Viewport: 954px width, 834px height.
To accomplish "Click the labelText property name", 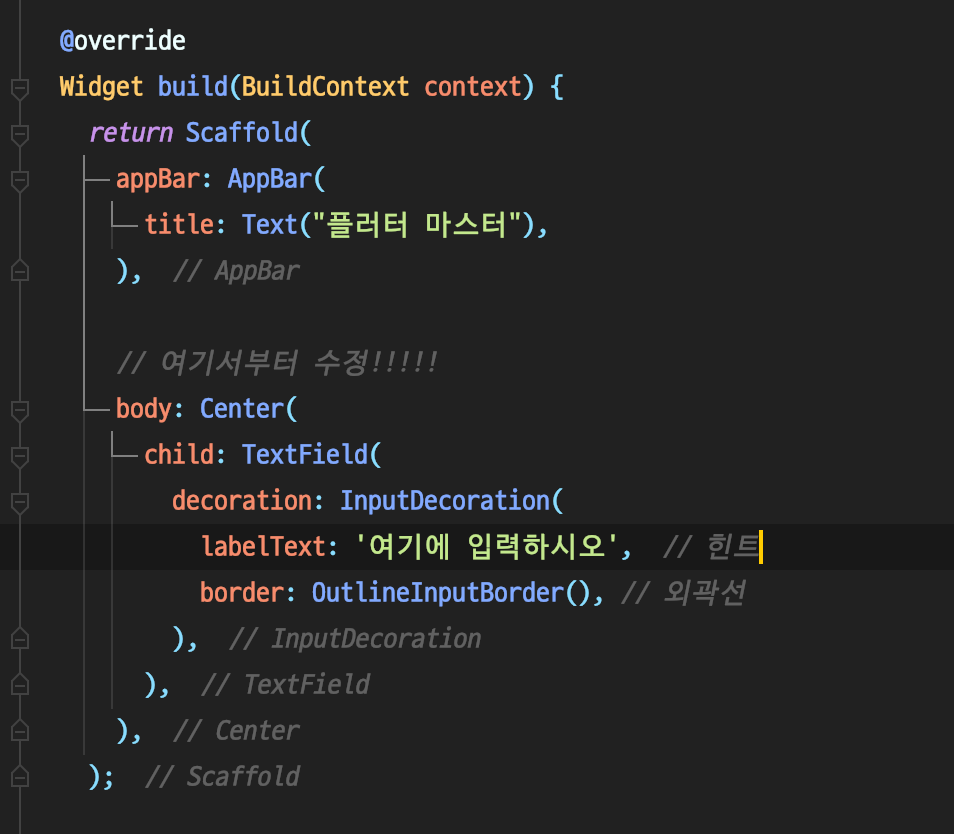I will click(x=263, y=546).
